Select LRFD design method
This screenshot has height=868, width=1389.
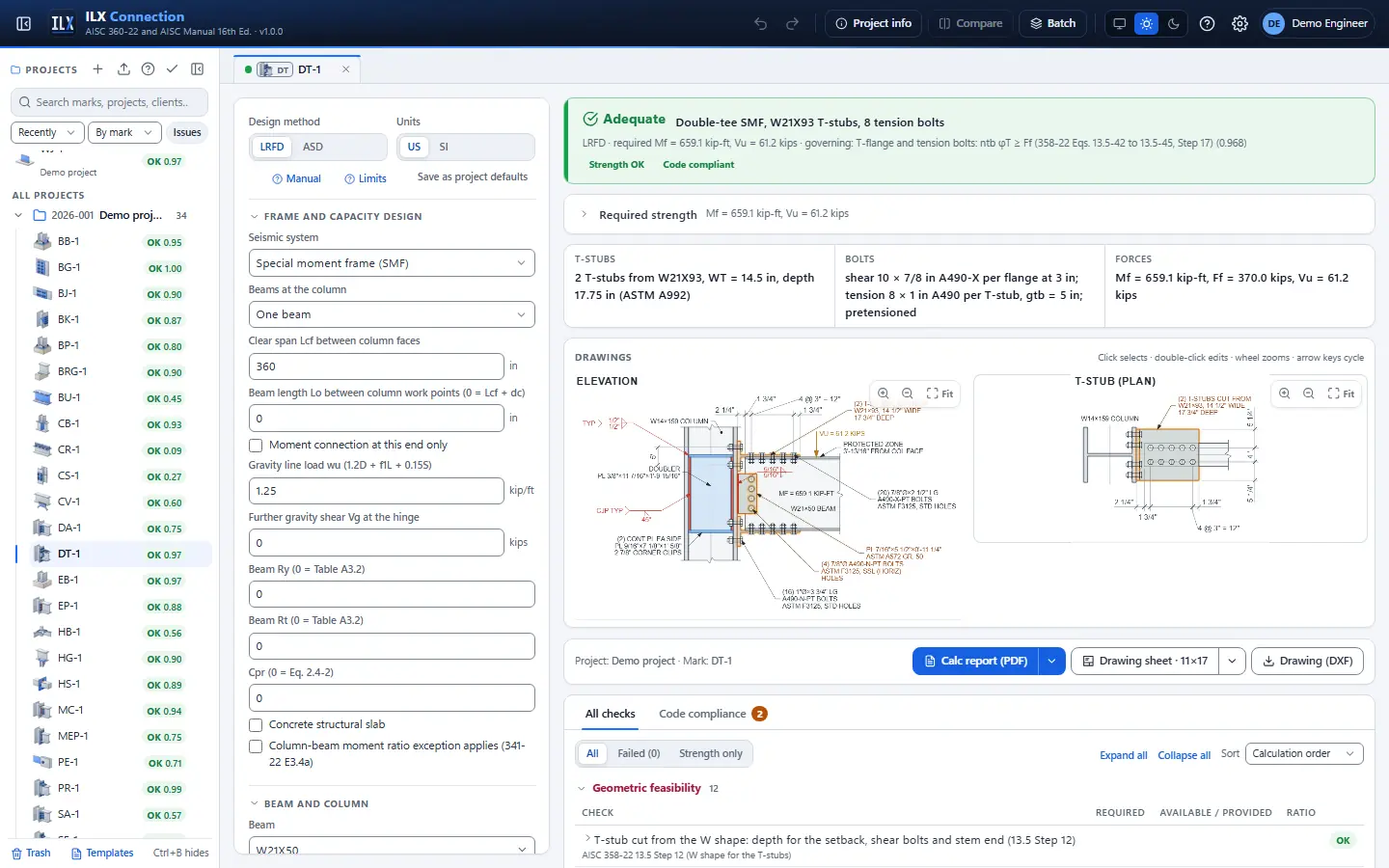point(272,147)
